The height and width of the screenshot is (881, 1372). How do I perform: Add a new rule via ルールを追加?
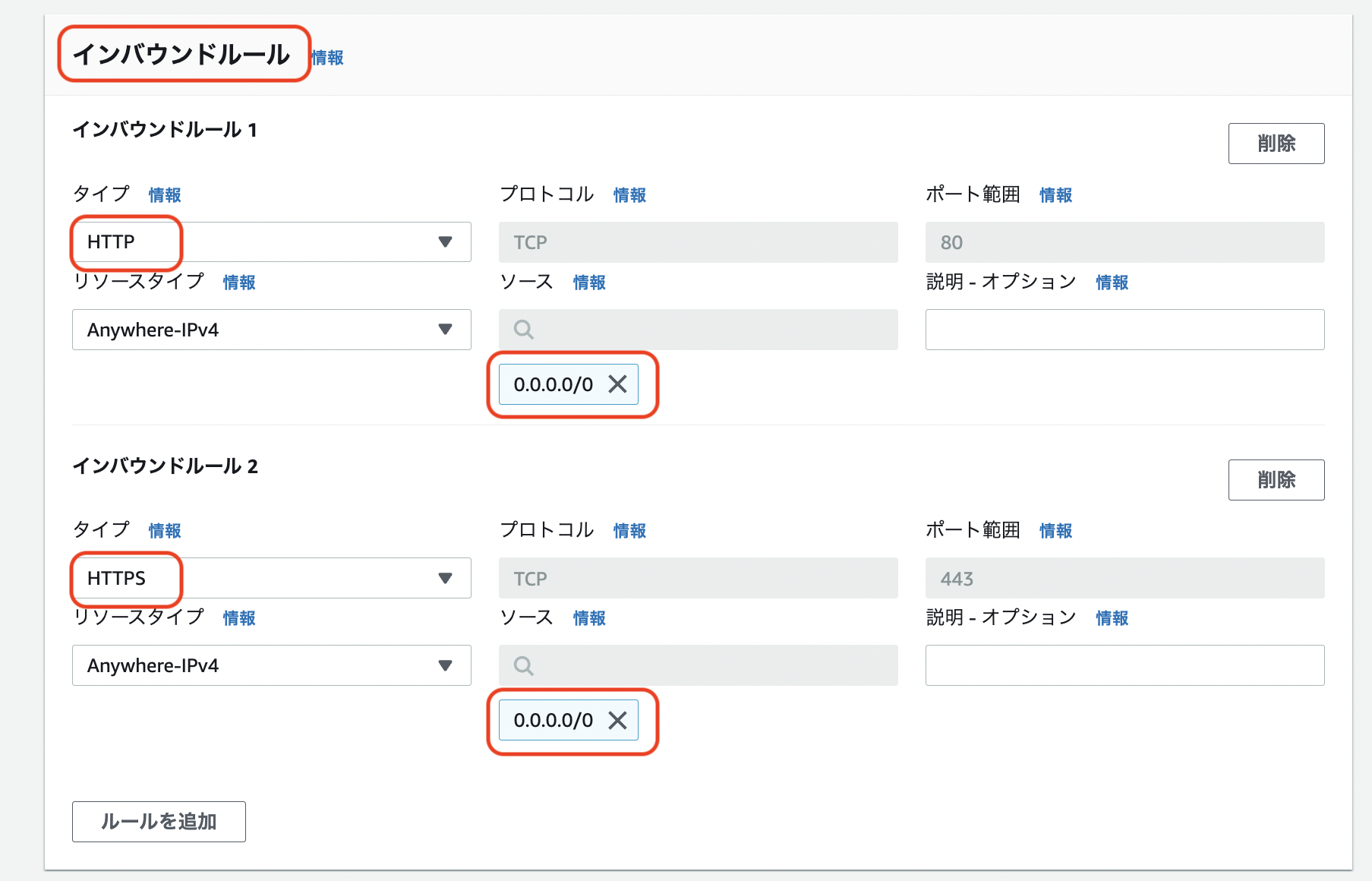point(159,821)
